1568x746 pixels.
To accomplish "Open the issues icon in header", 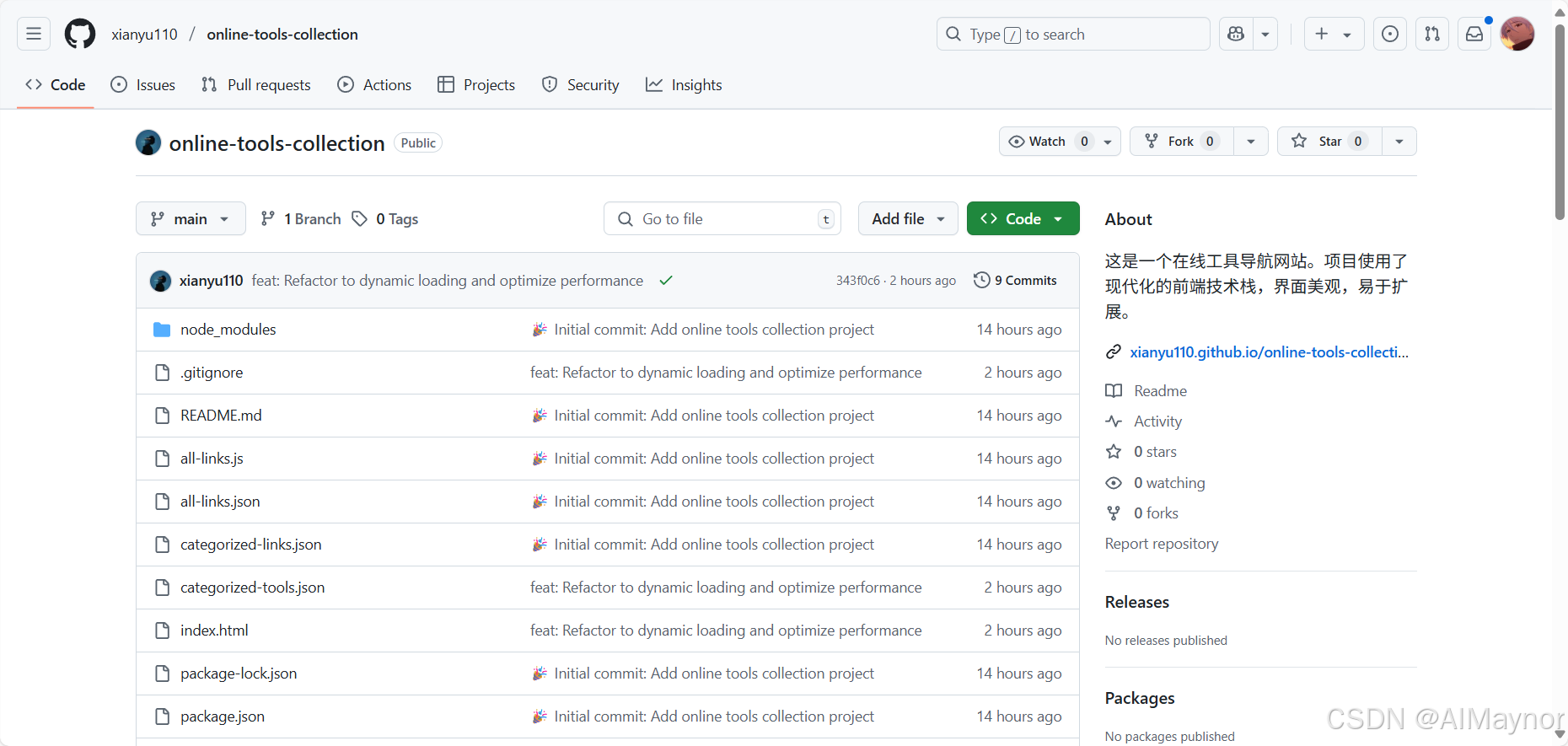I will pos(1390,34).
